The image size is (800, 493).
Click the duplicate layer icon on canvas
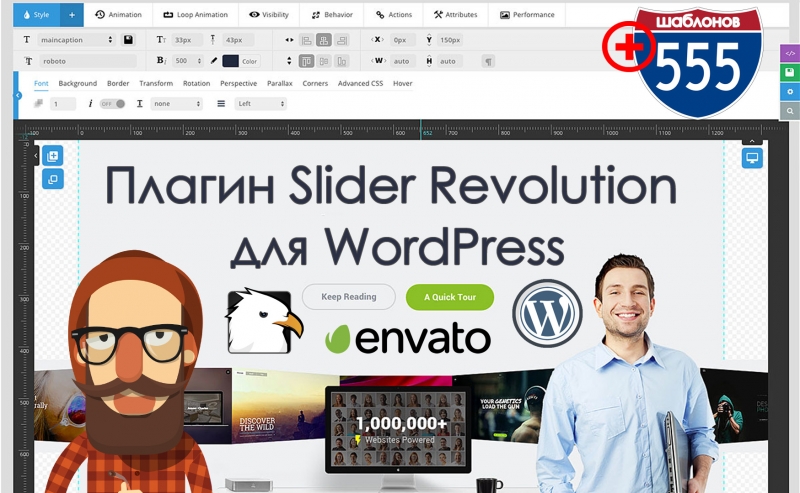(53, 179)
